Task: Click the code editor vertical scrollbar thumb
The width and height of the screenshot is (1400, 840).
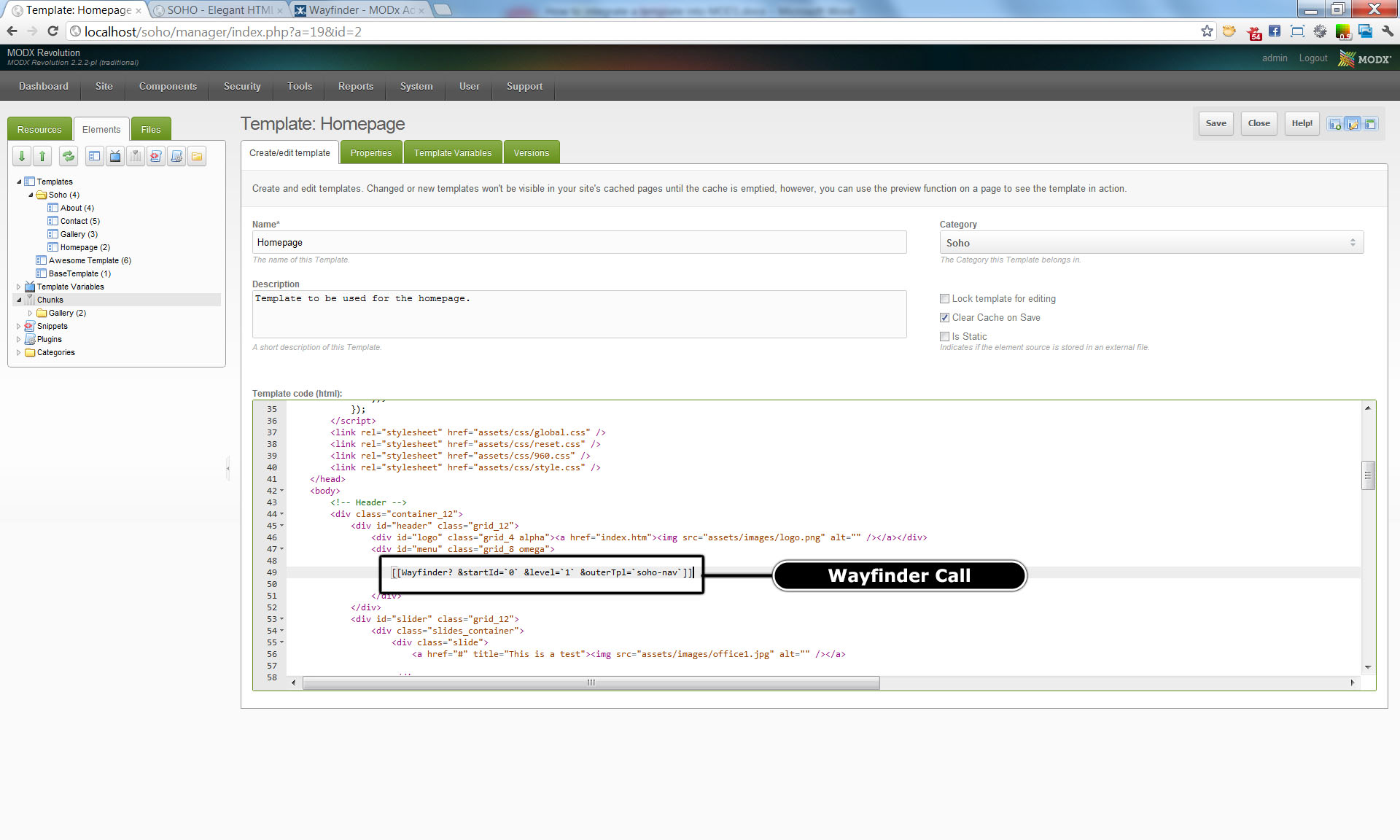Action: coord(1368,475)
